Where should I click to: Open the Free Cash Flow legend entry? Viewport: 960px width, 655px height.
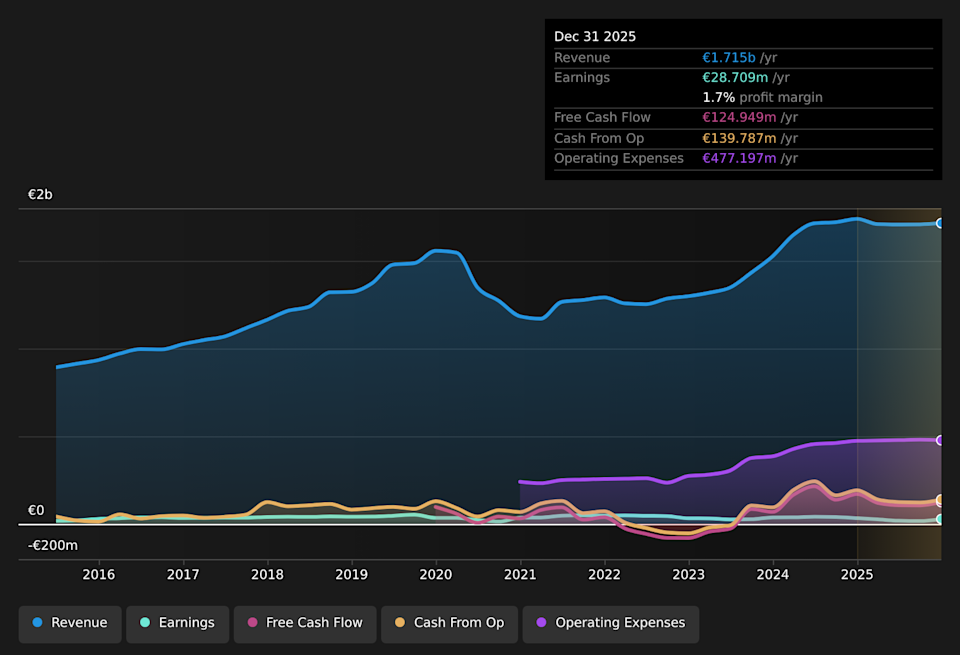305,623
